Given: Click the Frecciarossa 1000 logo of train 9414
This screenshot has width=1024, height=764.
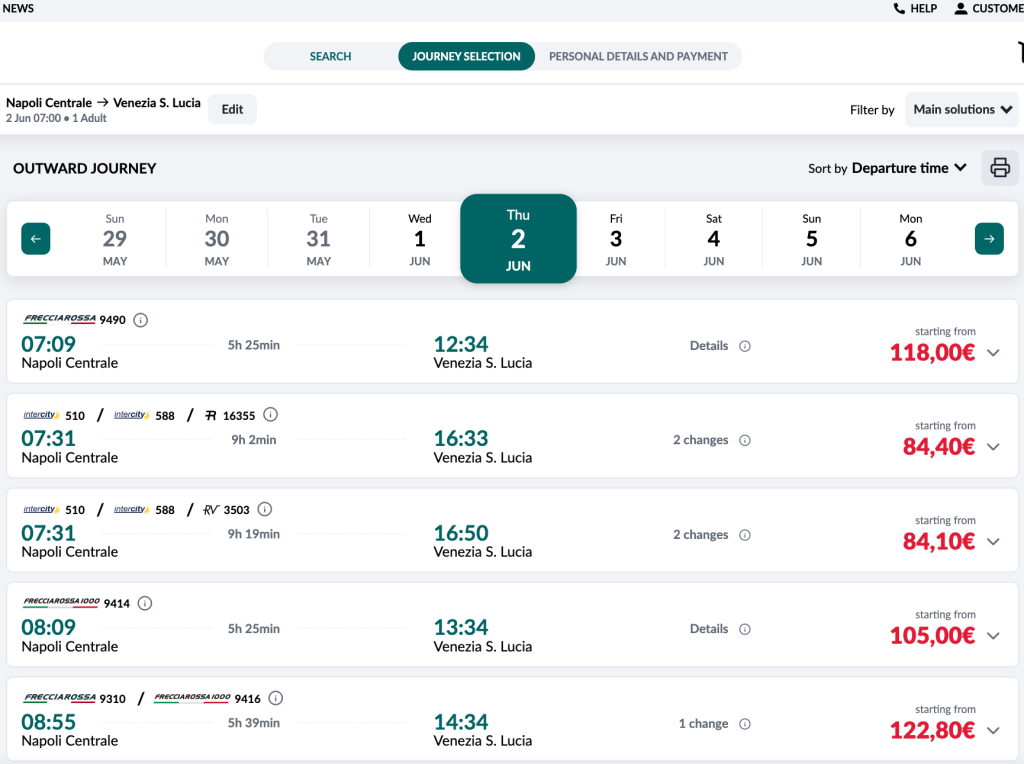Looking at the screenshot, I should click(x=61, y=602).
